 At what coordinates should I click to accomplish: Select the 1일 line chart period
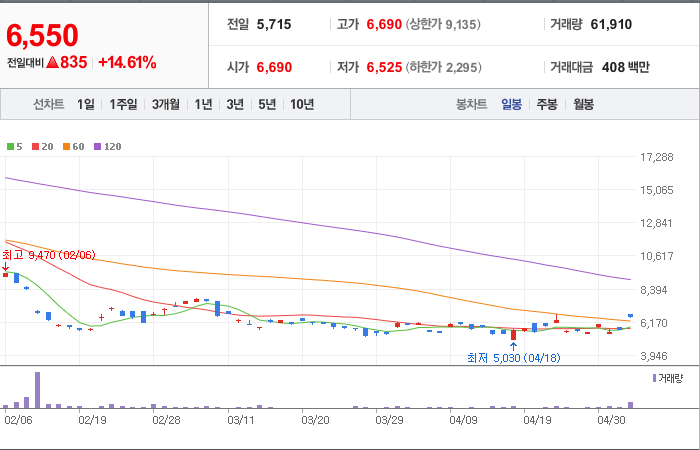(86, 104)
